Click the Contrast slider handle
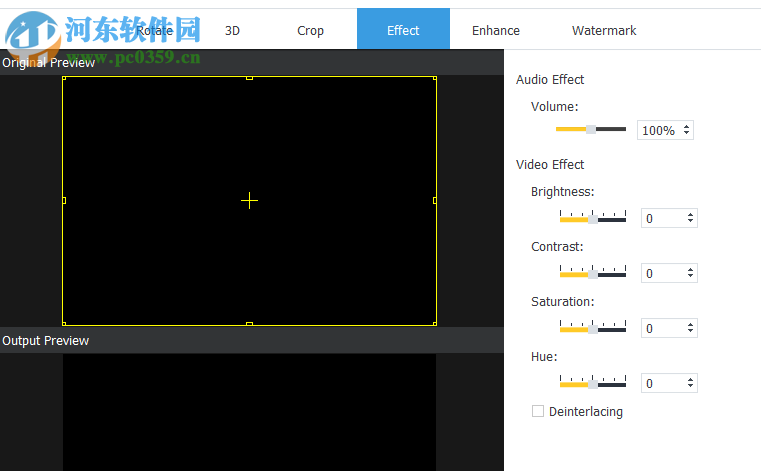 [x=593, y=274]
